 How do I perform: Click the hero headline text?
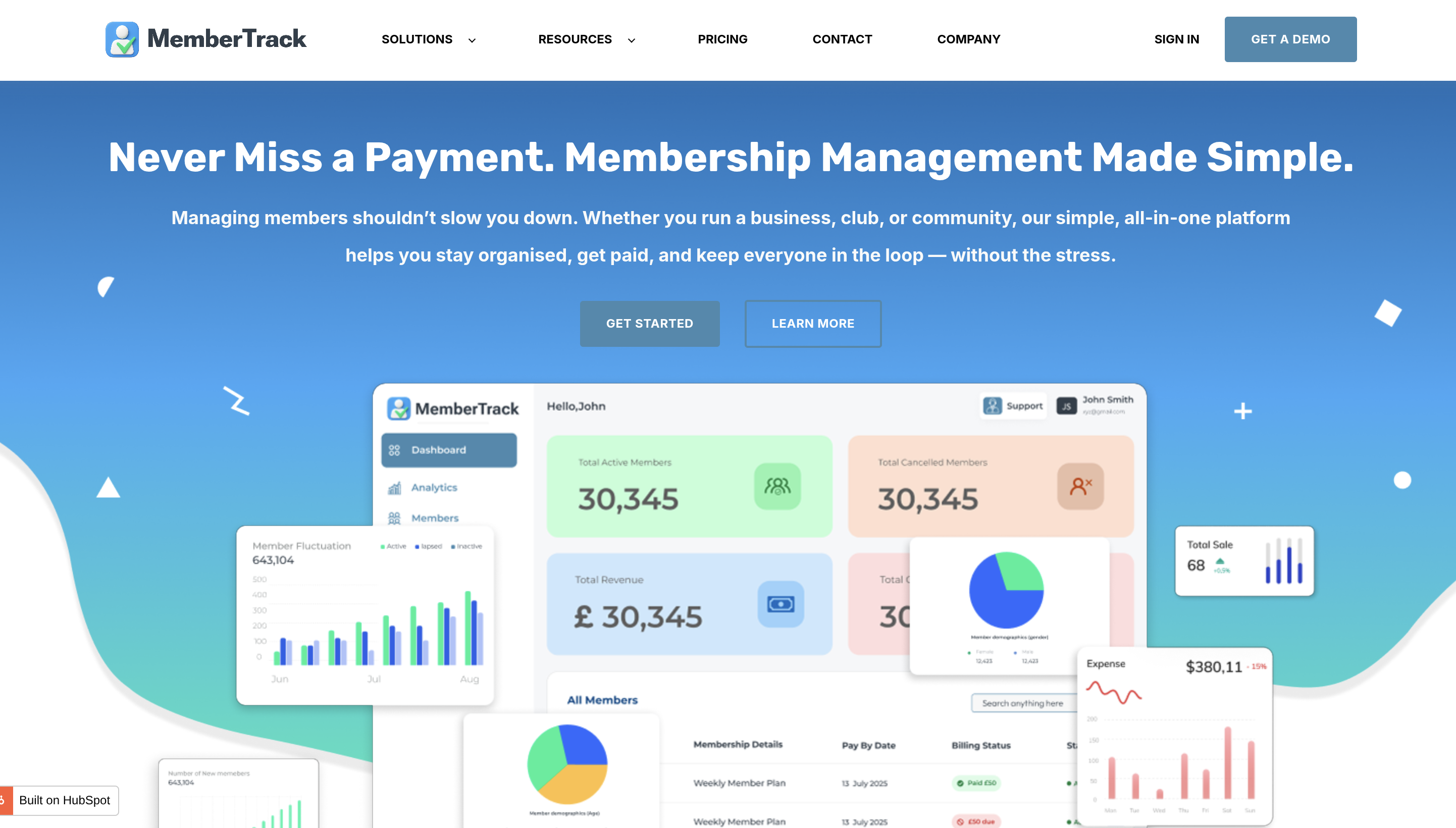point(731,158)
